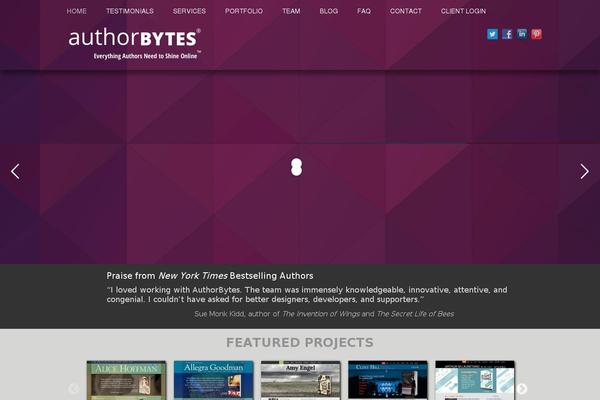This screenshot has height=400, width=600.
Task: Open the Portfolio menu item
Action: [x=244, y=11]
